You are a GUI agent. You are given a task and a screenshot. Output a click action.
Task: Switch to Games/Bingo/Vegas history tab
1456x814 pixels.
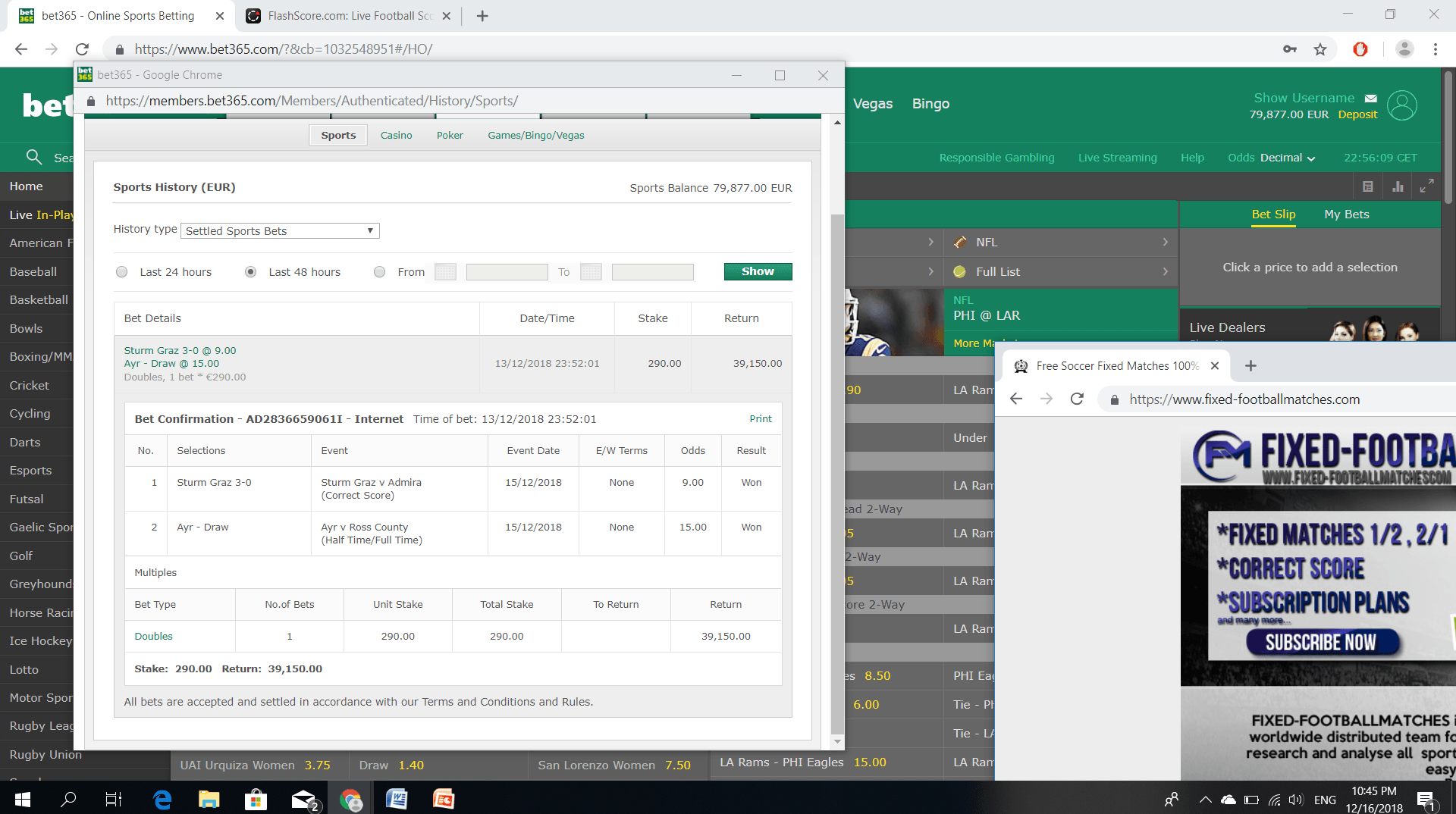[536, 136]
